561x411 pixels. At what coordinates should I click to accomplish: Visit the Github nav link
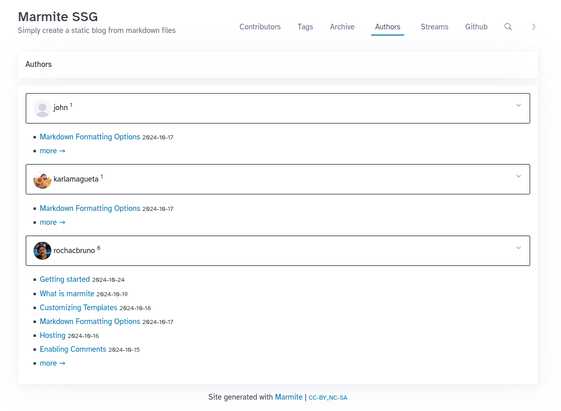(476, 27)
